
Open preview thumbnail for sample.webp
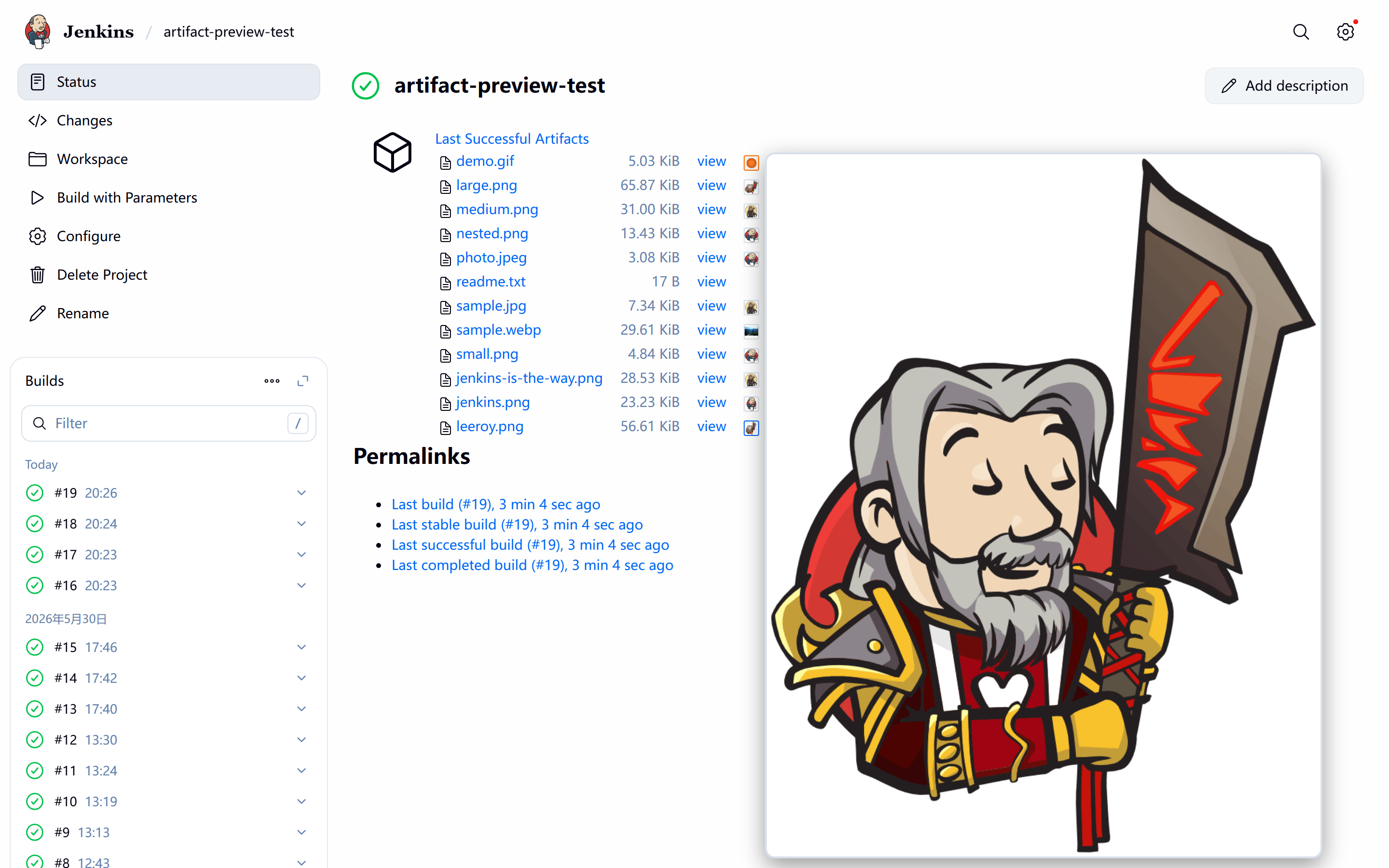pos(751,331)
